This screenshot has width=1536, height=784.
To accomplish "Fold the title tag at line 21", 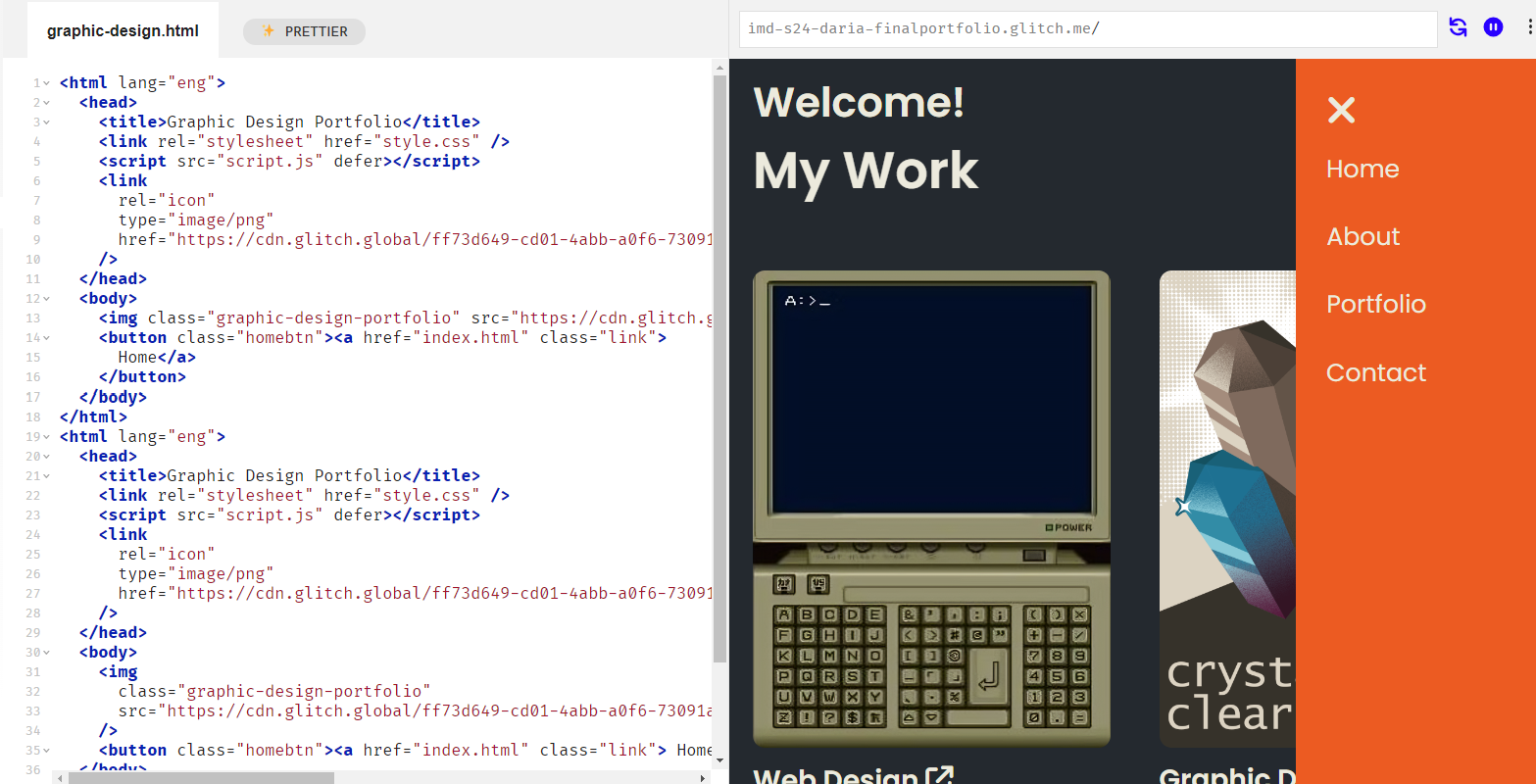I will [47, 476].
